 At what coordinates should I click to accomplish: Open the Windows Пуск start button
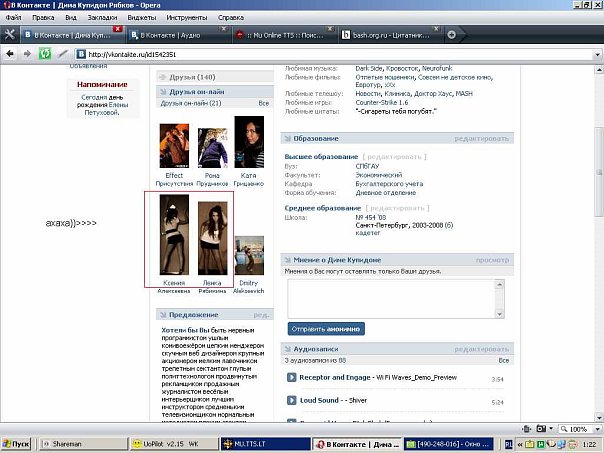pos(16,444)
